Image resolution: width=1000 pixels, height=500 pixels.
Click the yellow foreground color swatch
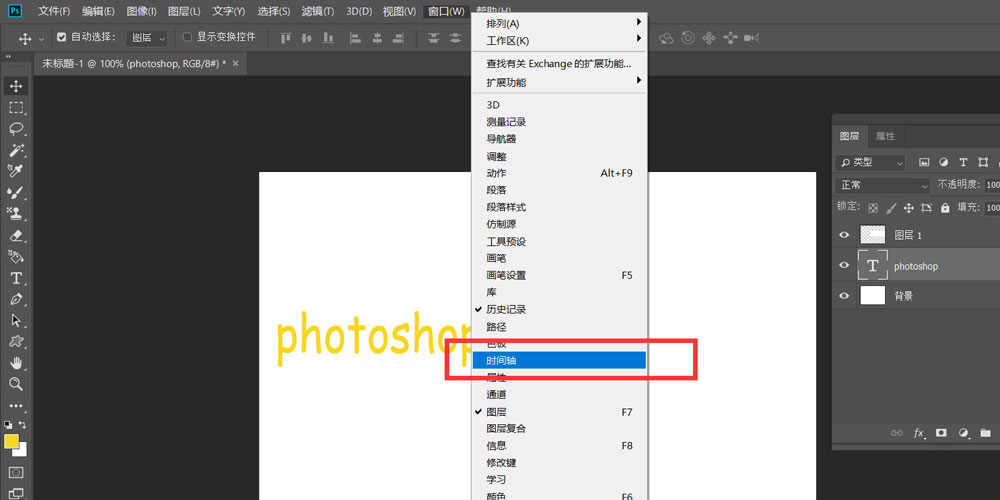[11, 440]
